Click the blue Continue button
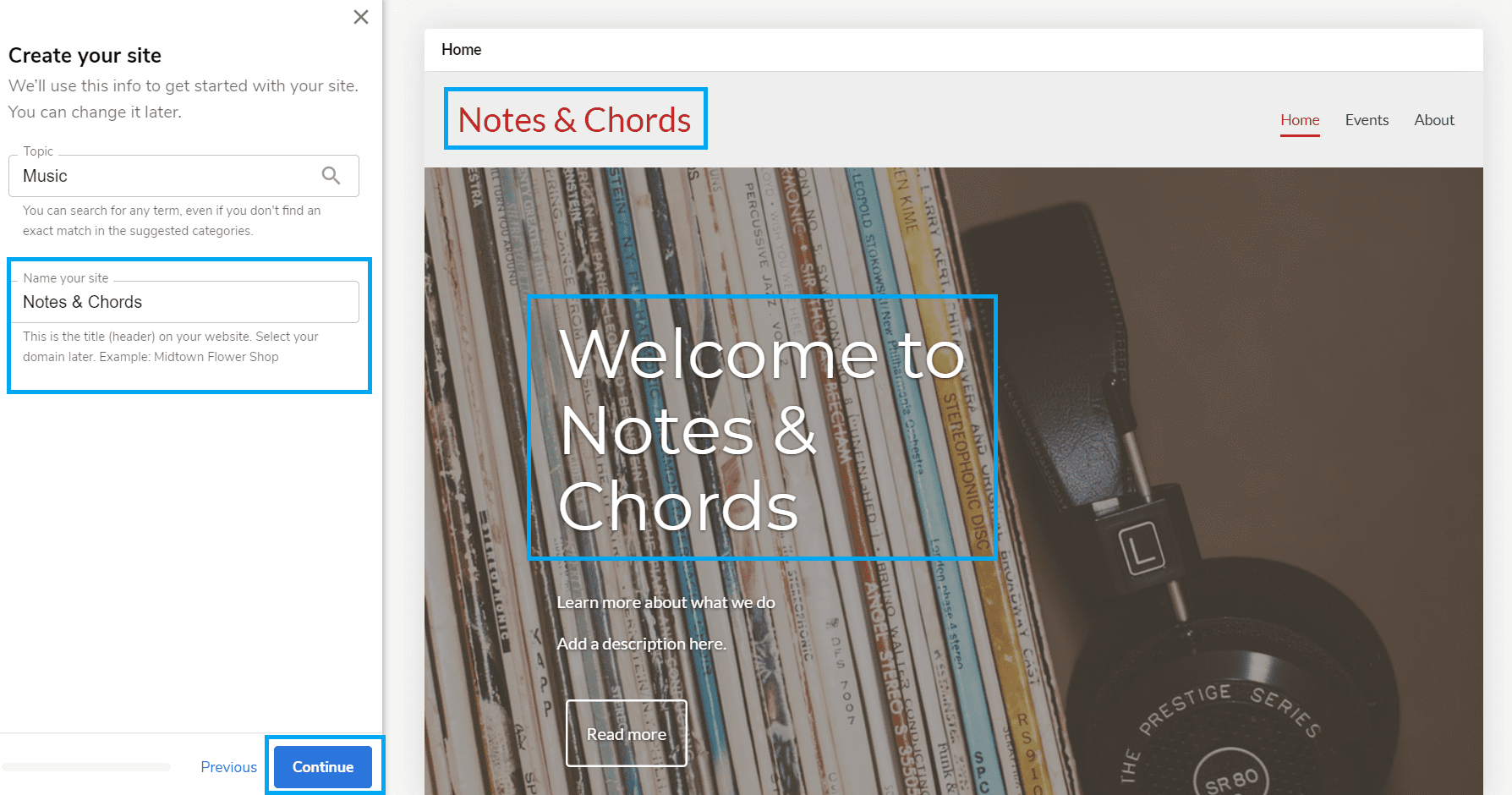 click(323, 767)
